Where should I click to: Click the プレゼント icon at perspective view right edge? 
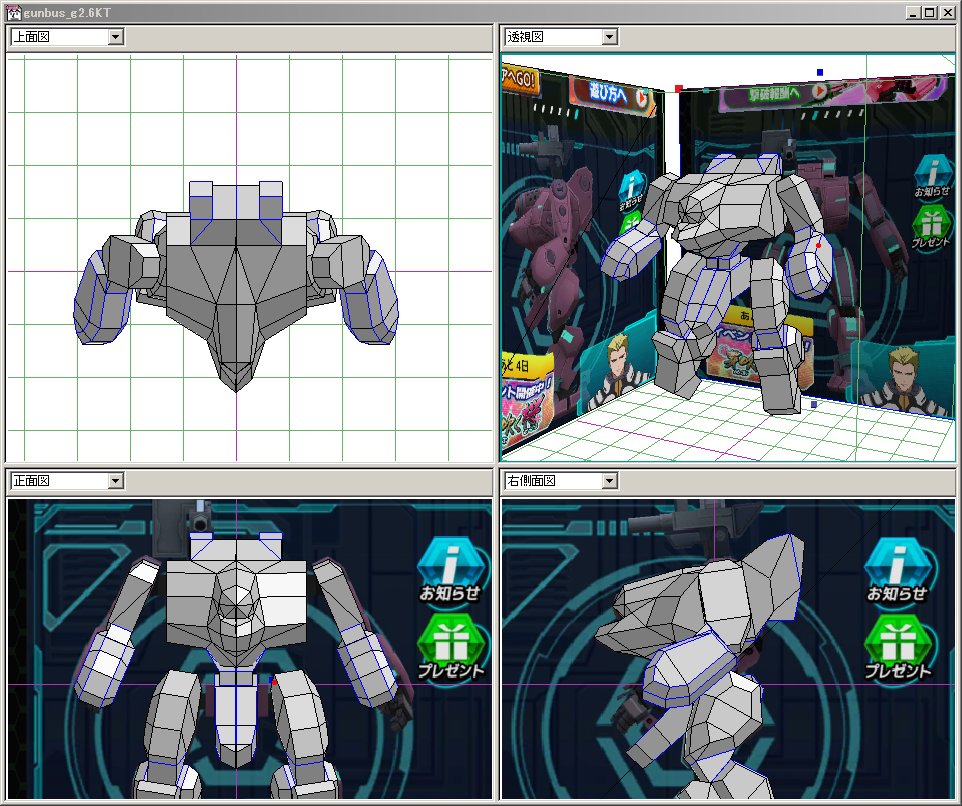click(931, 227)
